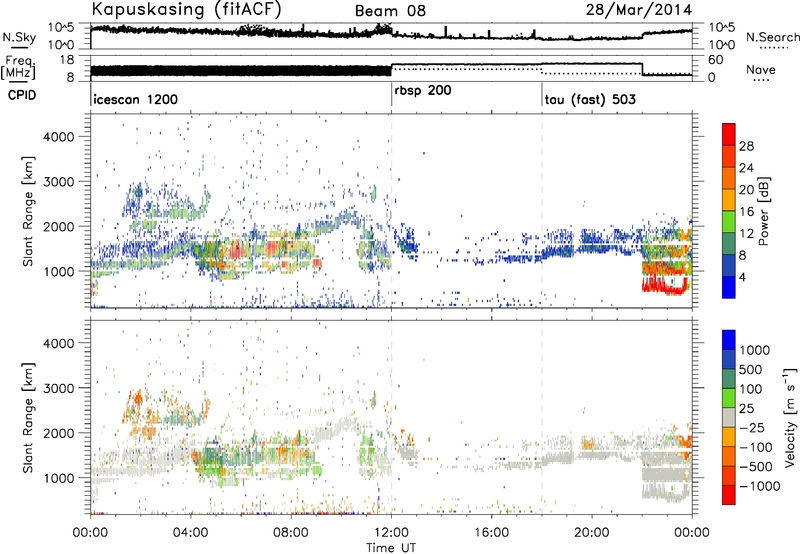800x554 pixels.
Task: Click the '20:00' time axis tick label
Action: pyautogui.click(x=592, y=533)
